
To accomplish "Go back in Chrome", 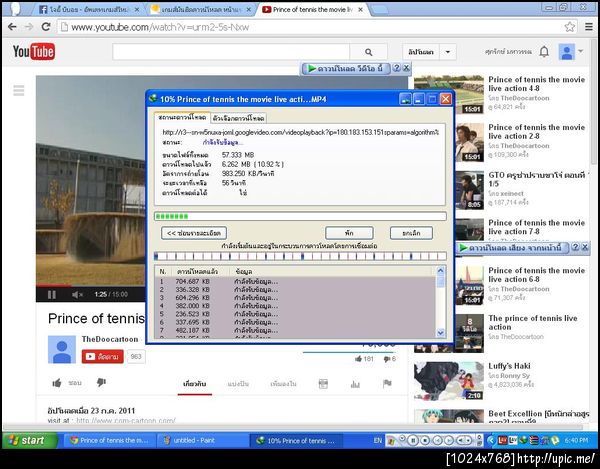I will pos(12,27).
